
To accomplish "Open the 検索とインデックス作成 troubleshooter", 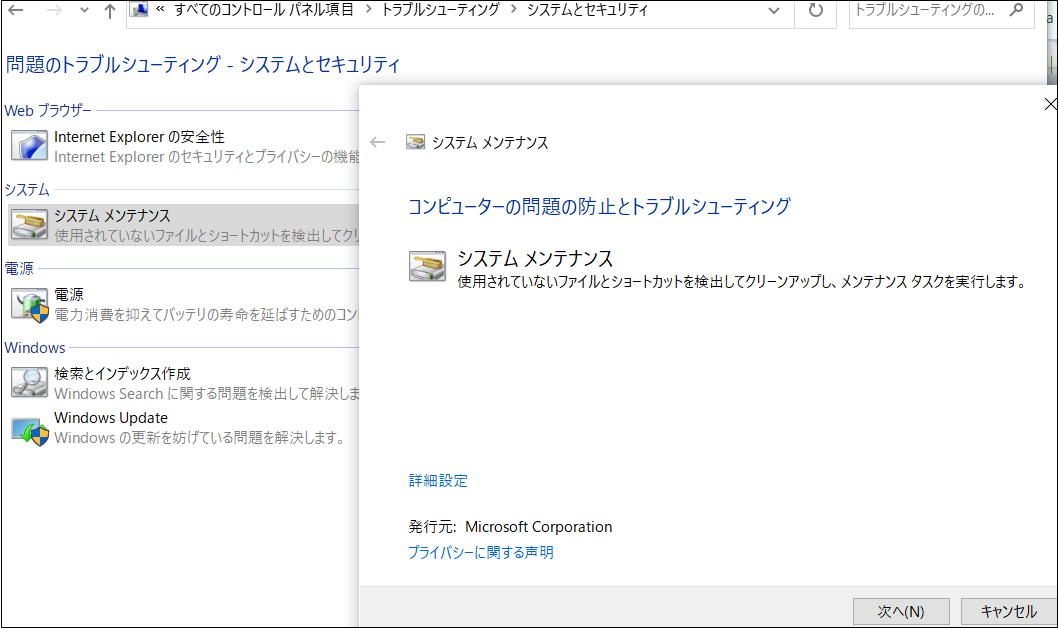I will (x=122, y=374).
